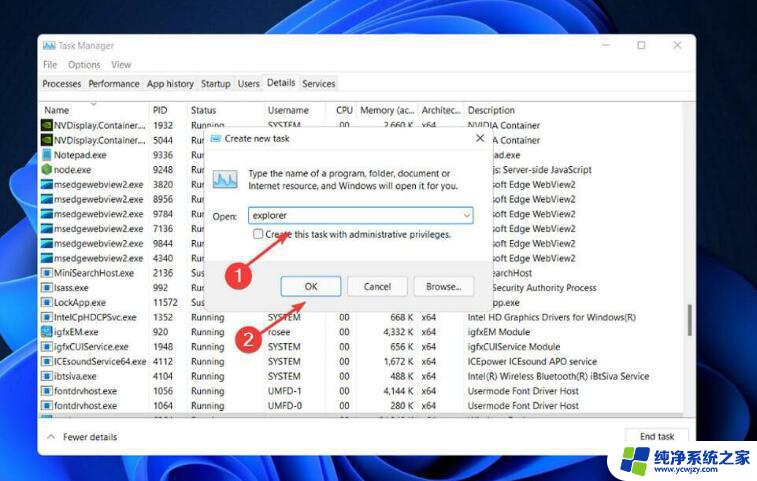The width and height of the screenshot is (757, 481).
Task: Click the node.exe green hexagon icon
Action: tap(46, 170)
